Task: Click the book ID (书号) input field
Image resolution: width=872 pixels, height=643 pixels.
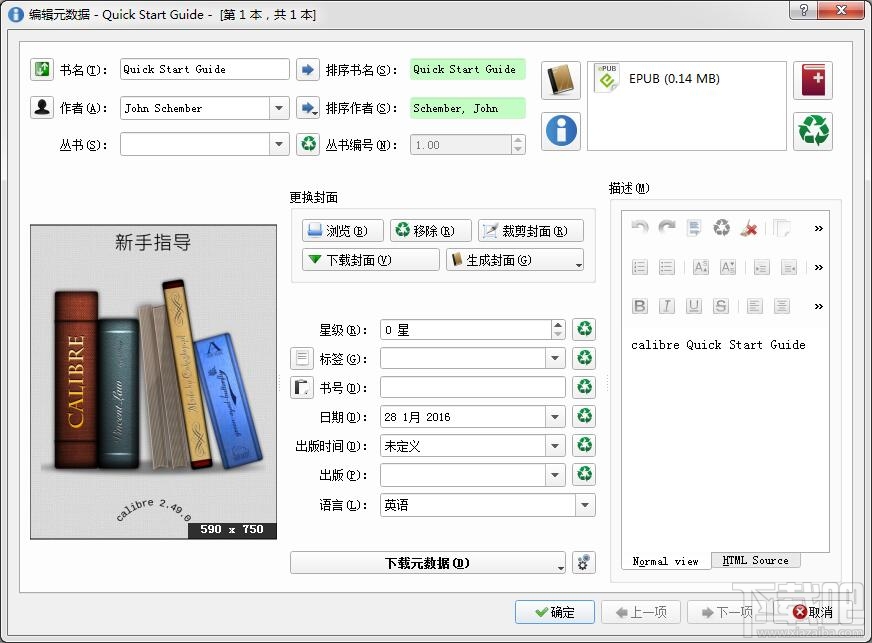Action: [473, 387]
